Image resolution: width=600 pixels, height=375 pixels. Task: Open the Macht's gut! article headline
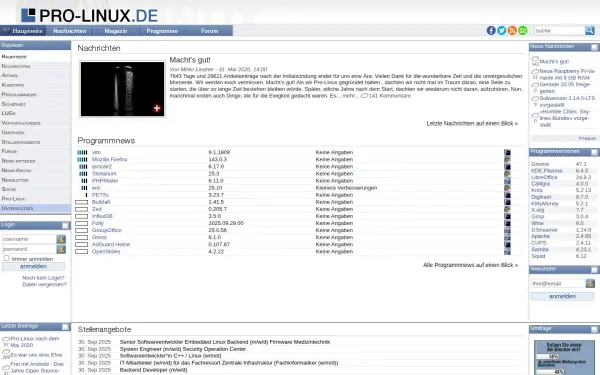point(190,60)
